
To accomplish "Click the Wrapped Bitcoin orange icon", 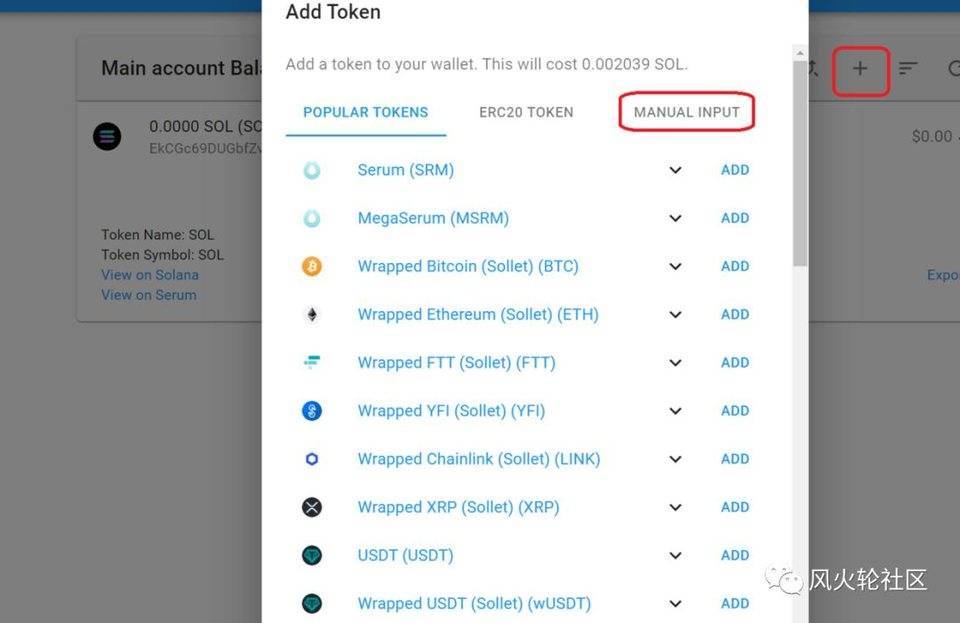I will (x=312, y=266).
